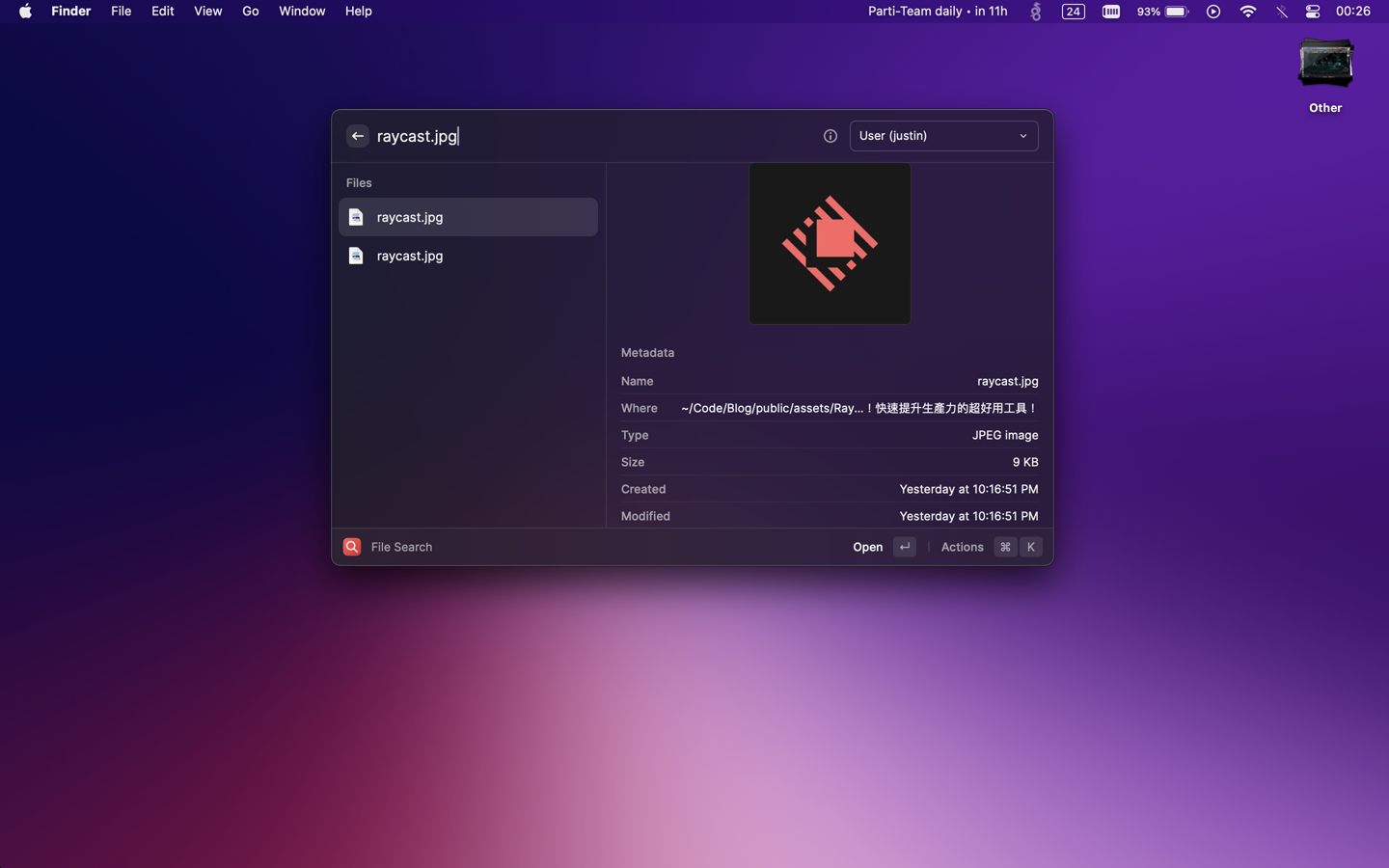Open the Wi-Fi status menu
Screen dimensions: 1389x868
pos(1247,12)
